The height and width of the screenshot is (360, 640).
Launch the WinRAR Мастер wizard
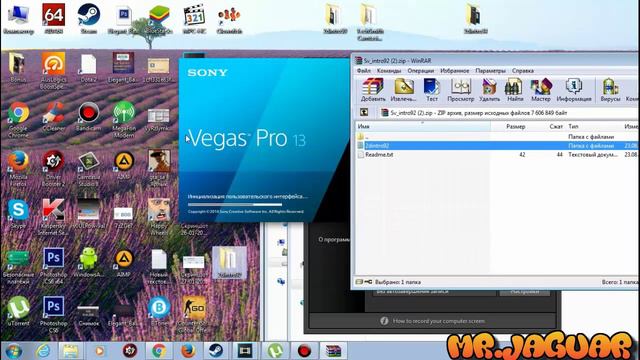(541, 90)
